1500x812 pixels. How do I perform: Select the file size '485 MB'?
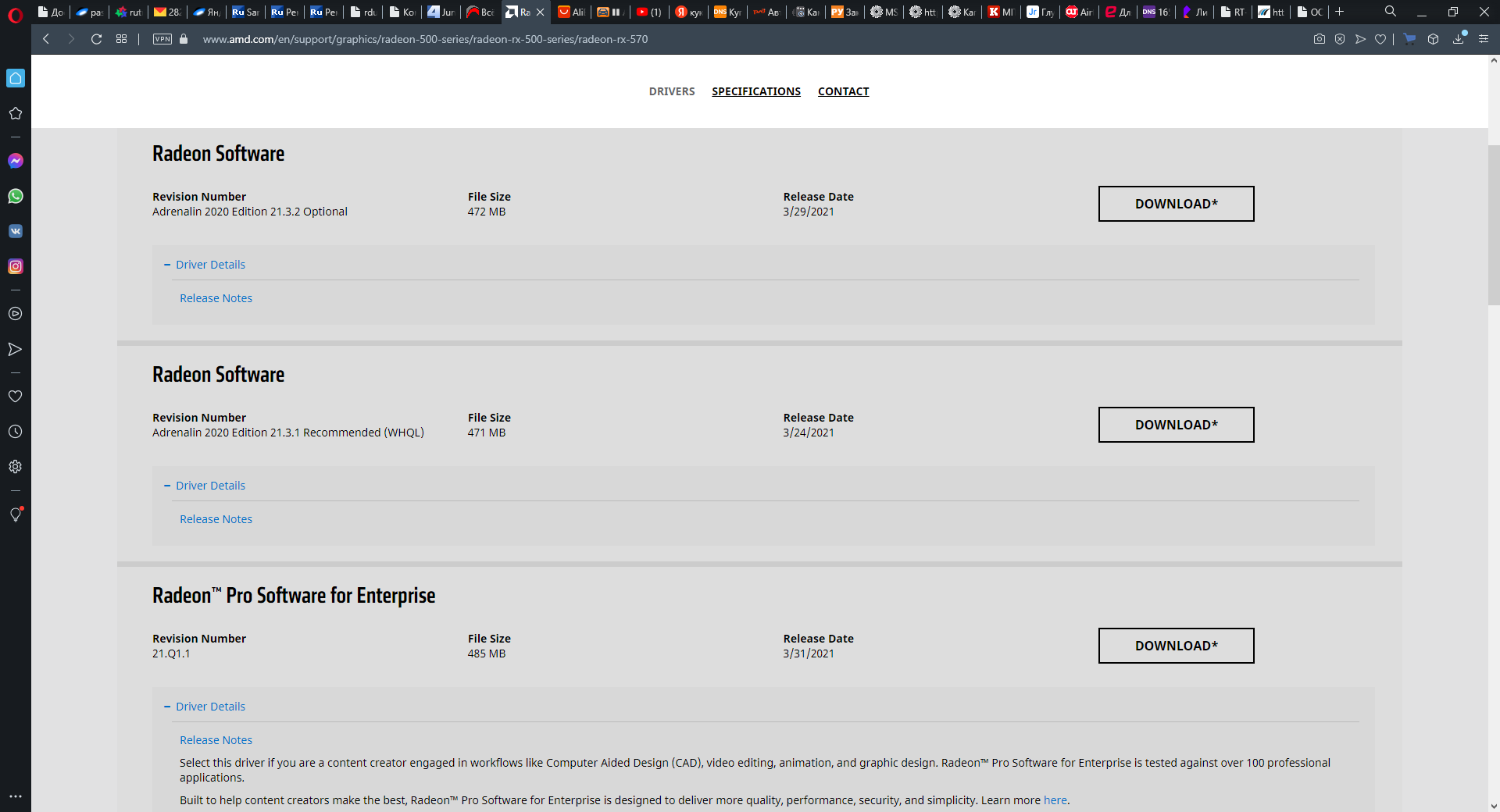click(x=487, y=654)
